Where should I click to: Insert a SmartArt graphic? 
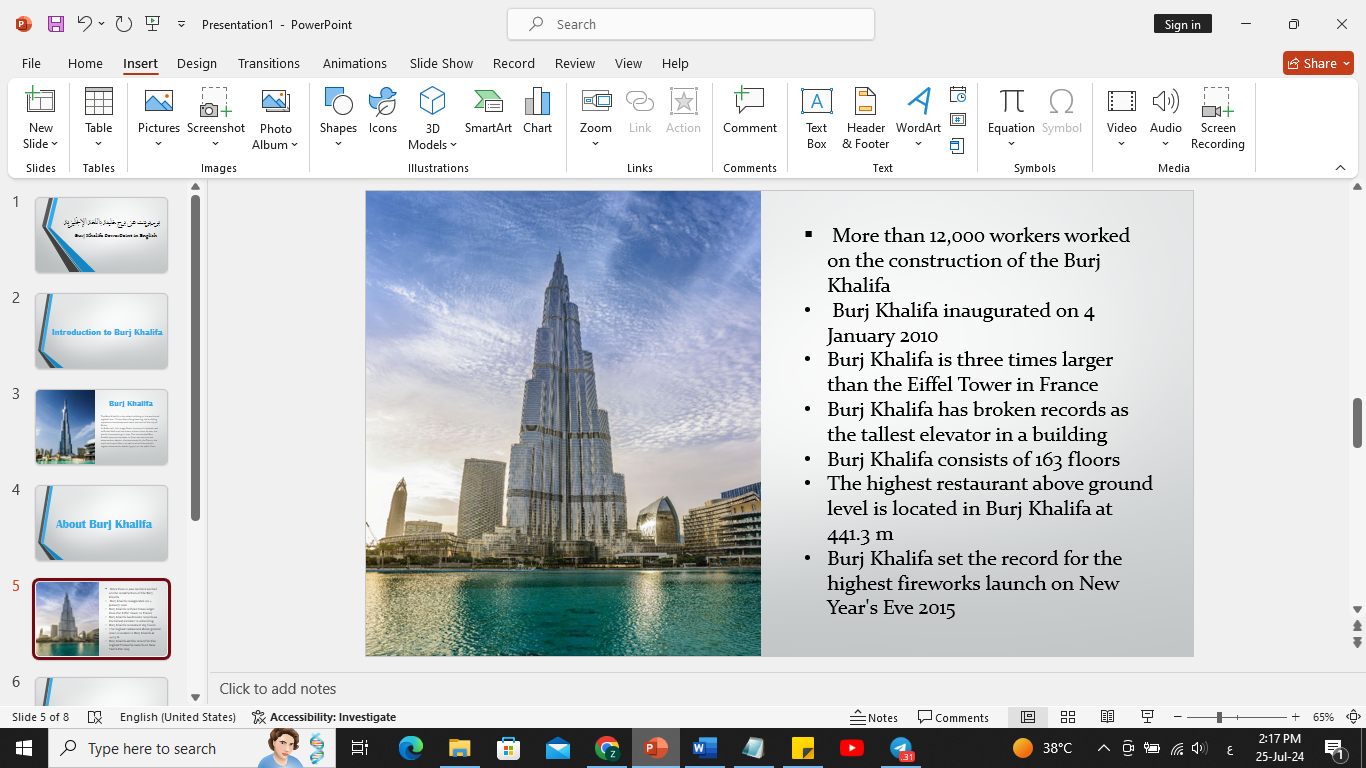[x=488, y=111]
